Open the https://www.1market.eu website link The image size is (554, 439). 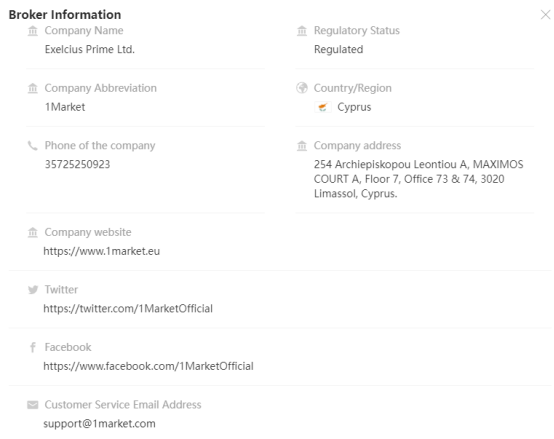click(102, 251)
